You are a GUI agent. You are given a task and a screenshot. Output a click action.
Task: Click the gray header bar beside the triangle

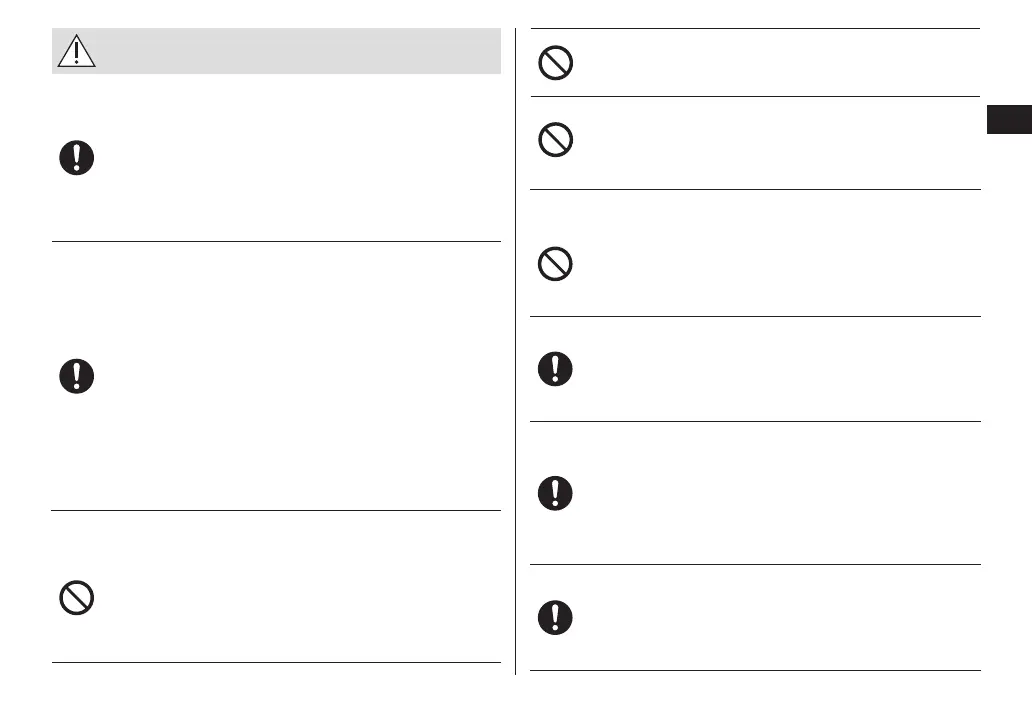coord(300,50)
